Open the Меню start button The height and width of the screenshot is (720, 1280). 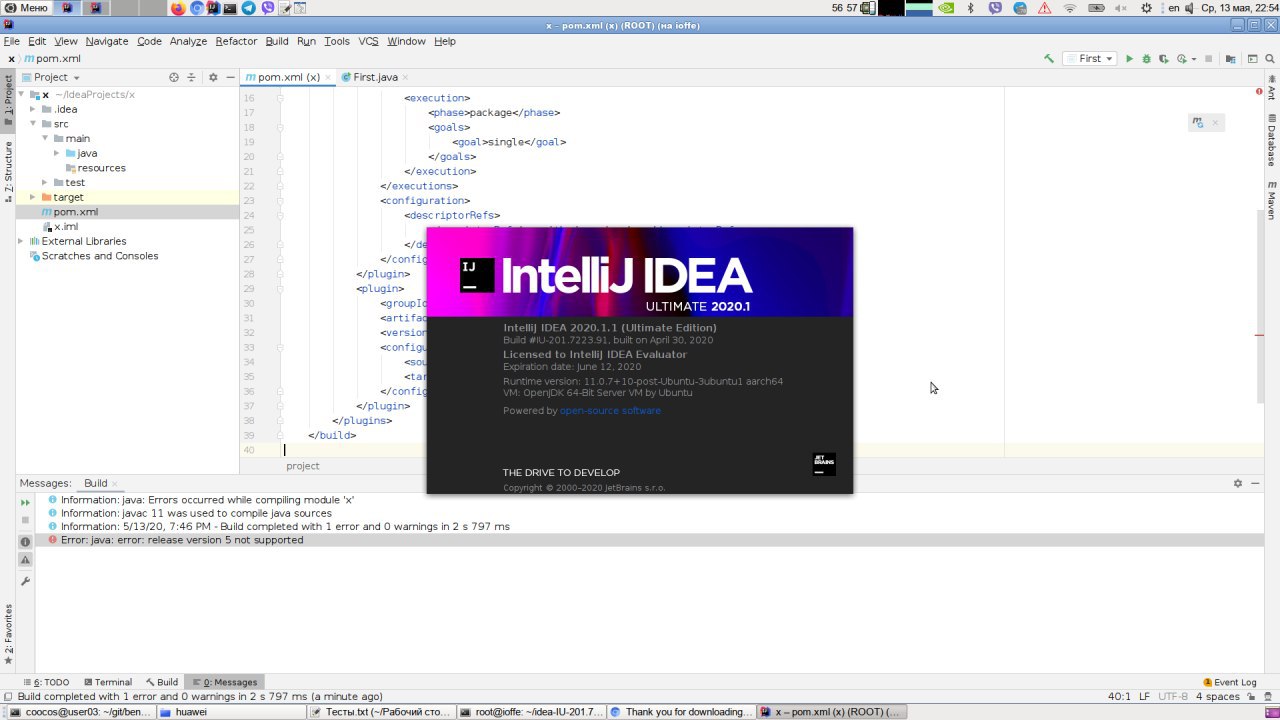click(26, 8)
